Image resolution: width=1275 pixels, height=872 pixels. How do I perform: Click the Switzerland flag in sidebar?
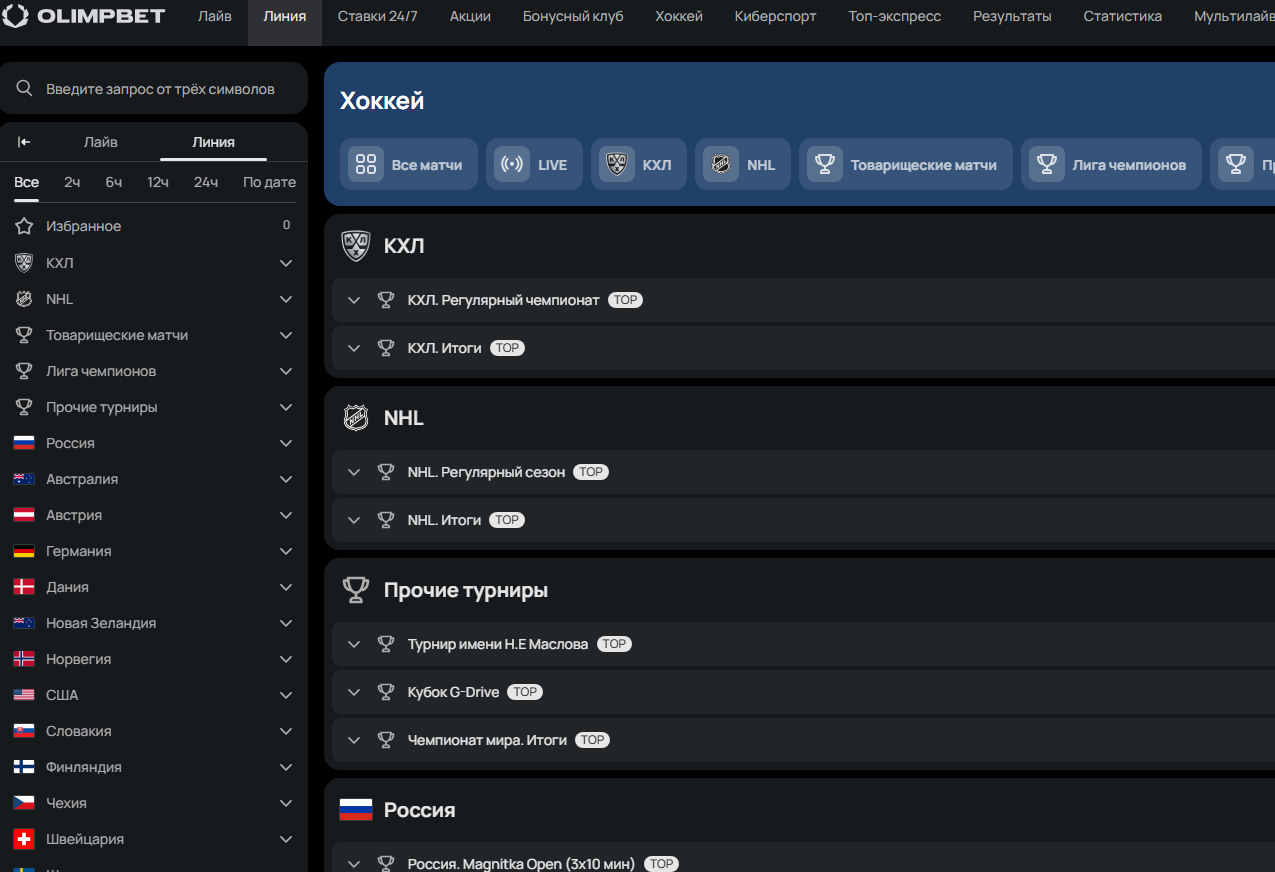(x=24, y=839)
